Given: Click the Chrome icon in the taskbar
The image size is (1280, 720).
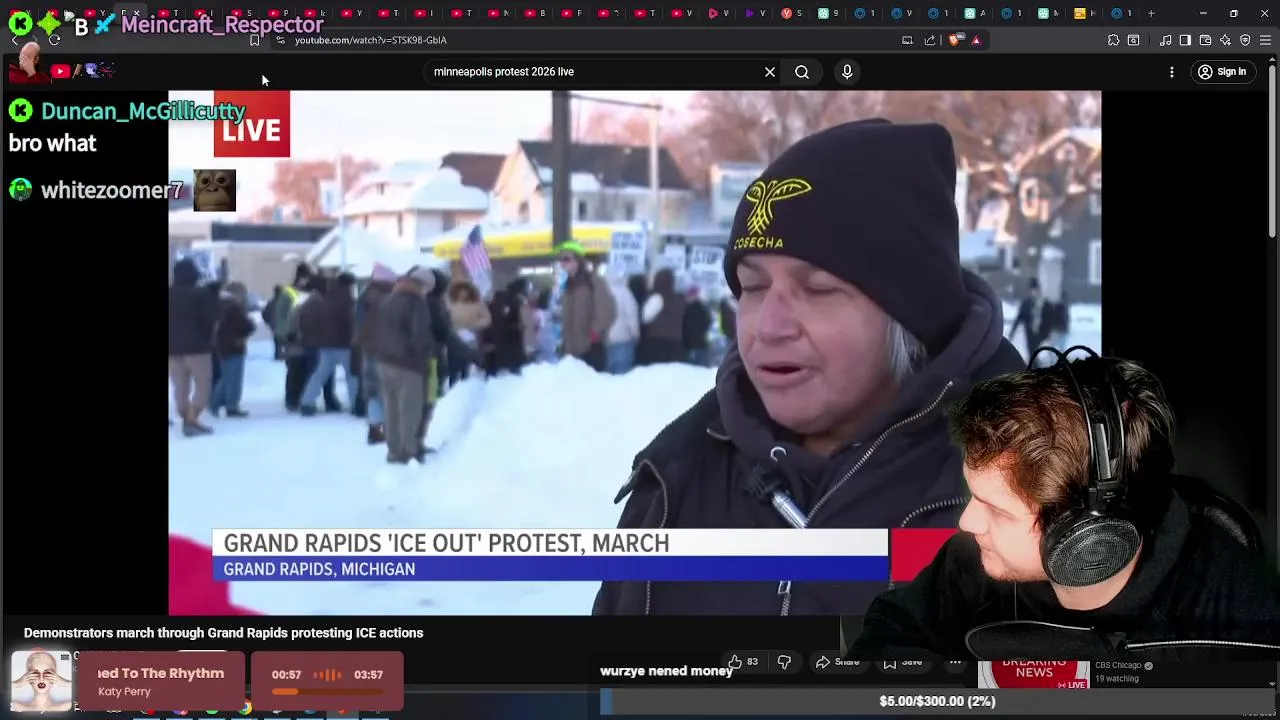Looking at the screenshot, I should tap(244, 709).
